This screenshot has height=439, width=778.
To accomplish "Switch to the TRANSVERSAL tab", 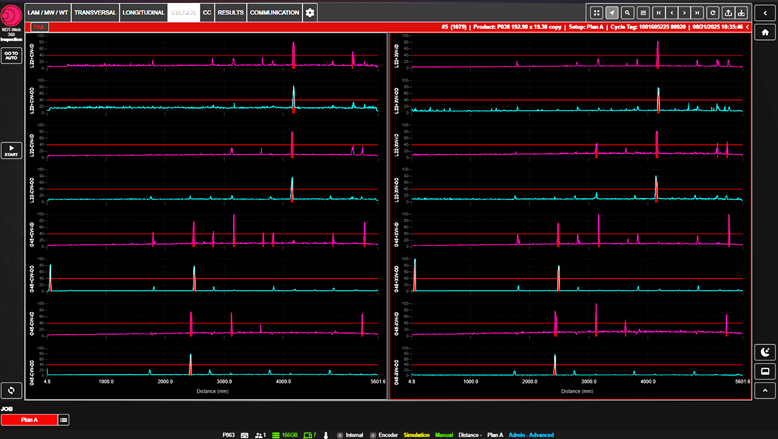I will click(x=95, y=12).
